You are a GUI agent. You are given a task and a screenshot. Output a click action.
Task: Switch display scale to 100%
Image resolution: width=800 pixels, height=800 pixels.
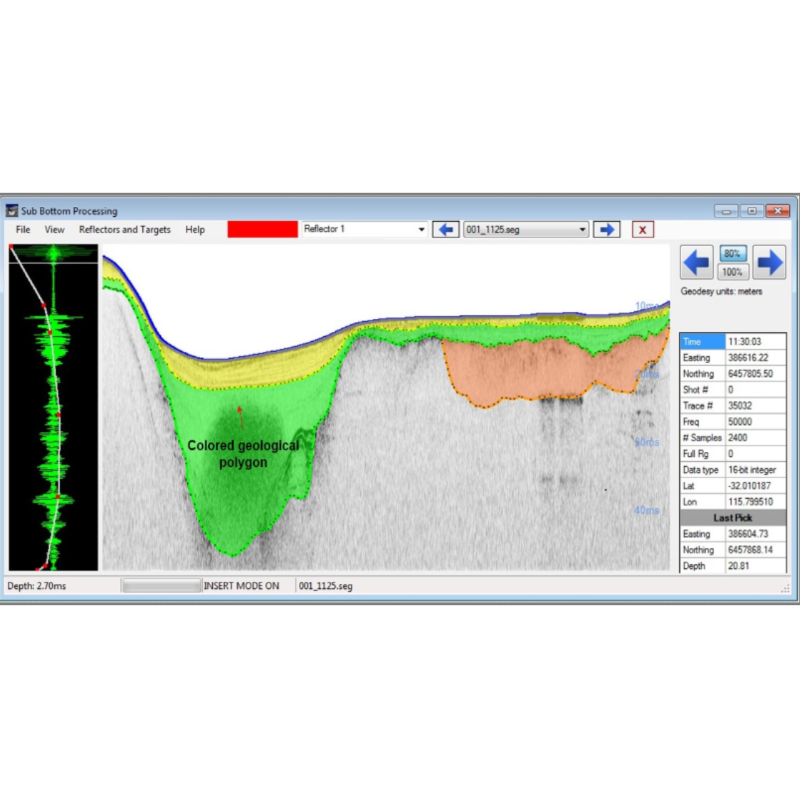(731, 270)
